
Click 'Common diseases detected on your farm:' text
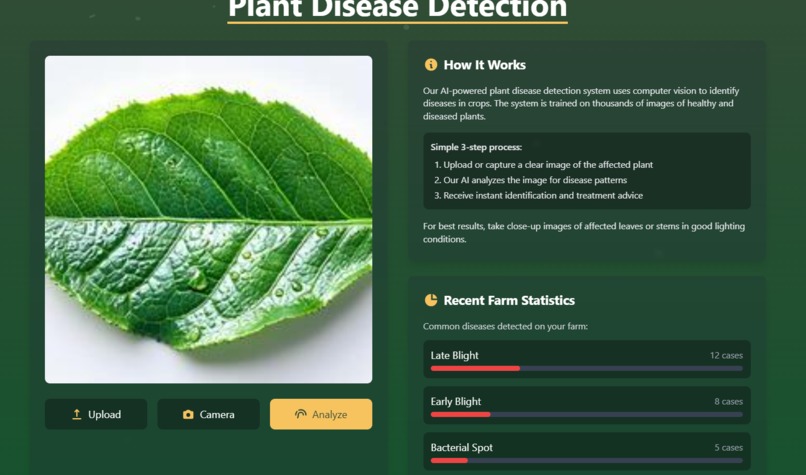pos(505,326)
